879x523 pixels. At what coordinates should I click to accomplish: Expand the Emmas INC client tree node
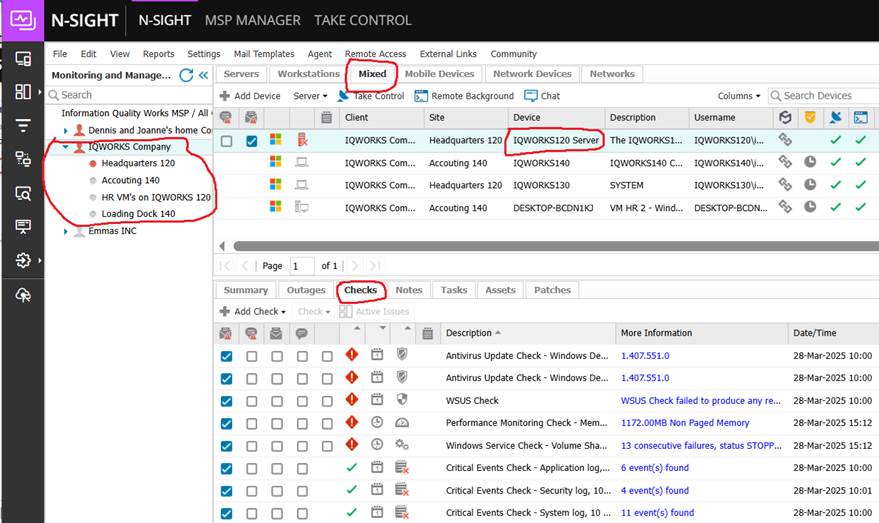[66, 231]
